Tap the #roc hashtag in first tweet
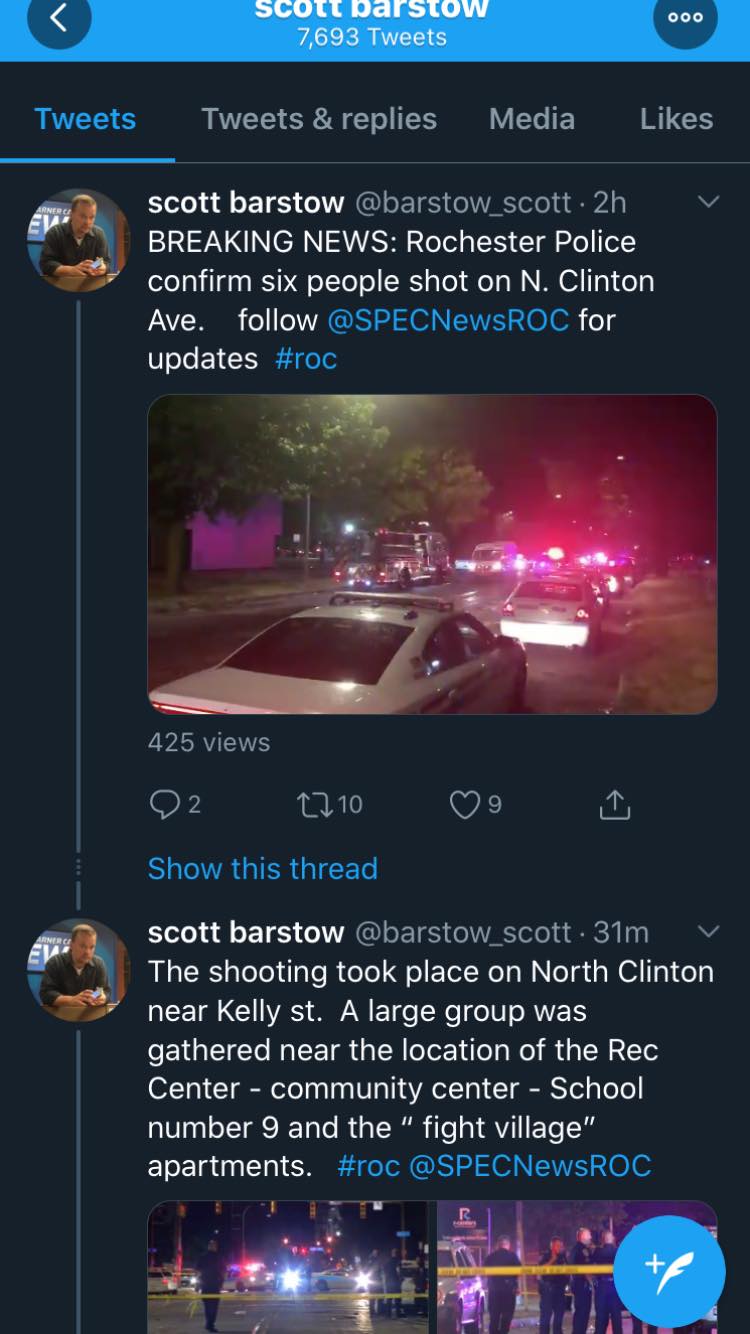750x1334 pixels. coord(306,359)
